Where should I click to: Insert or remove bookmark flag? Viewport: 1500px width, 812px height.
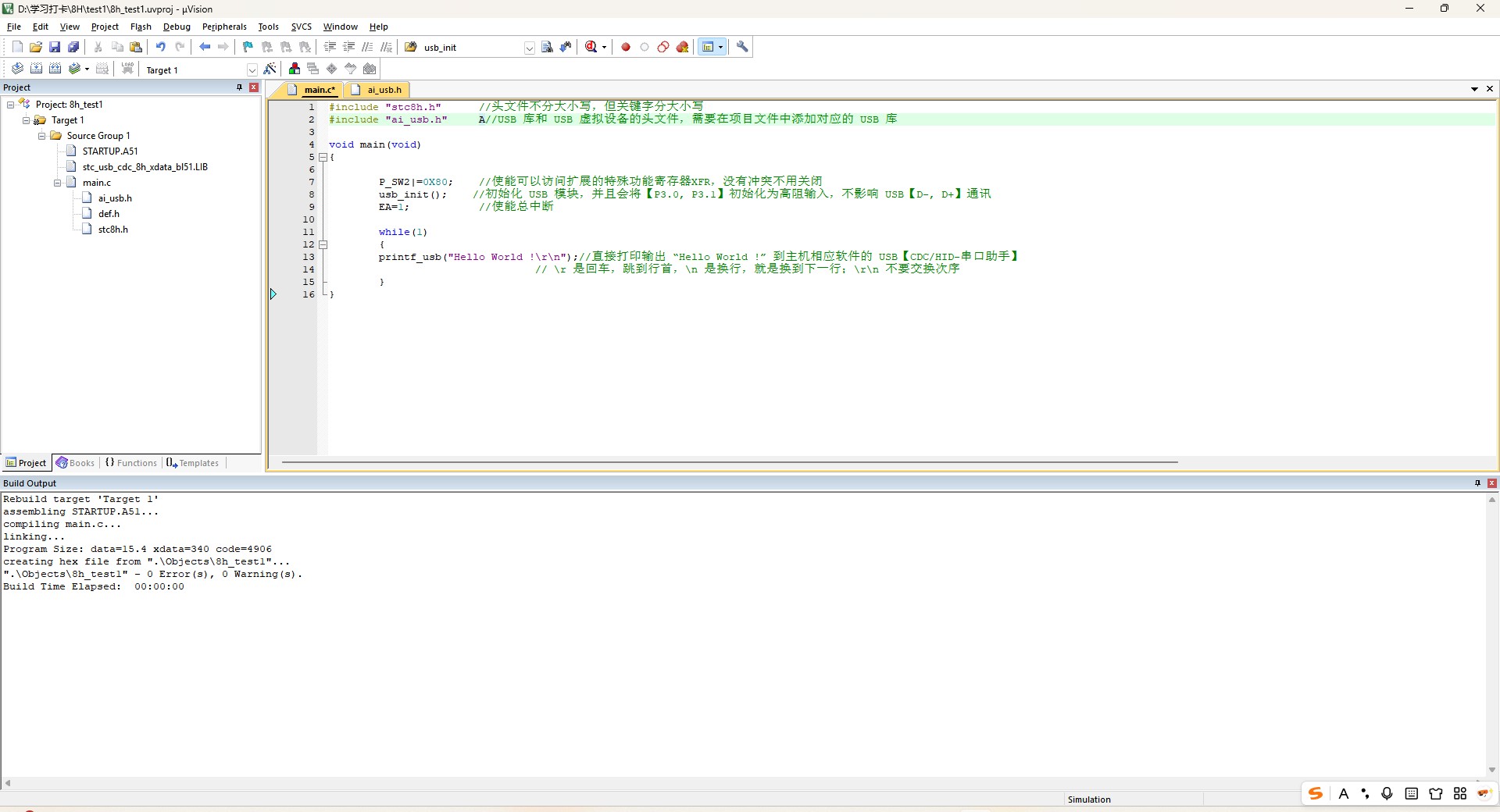[248, 47]
